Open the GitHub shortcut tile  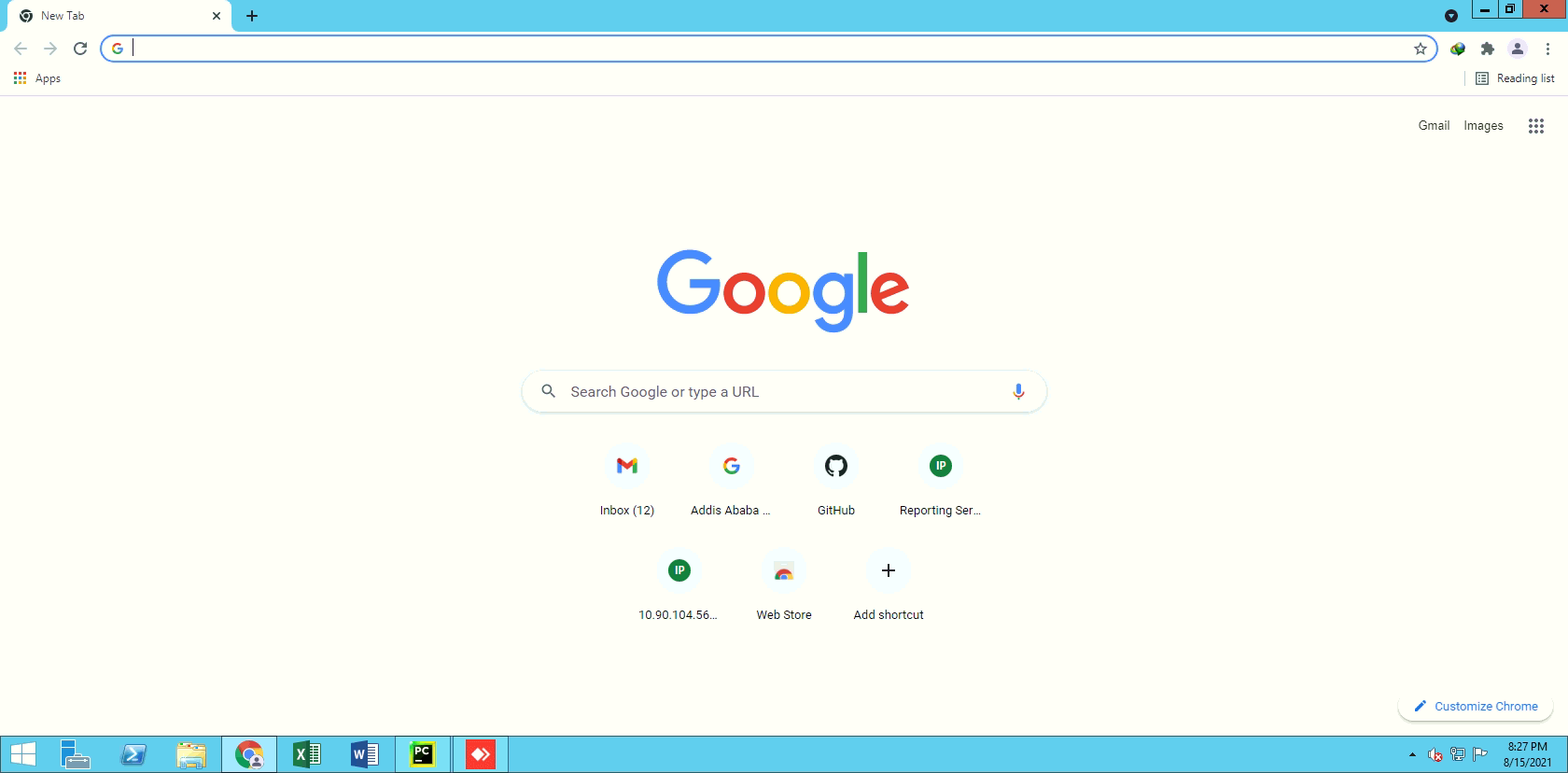(836, 482)
